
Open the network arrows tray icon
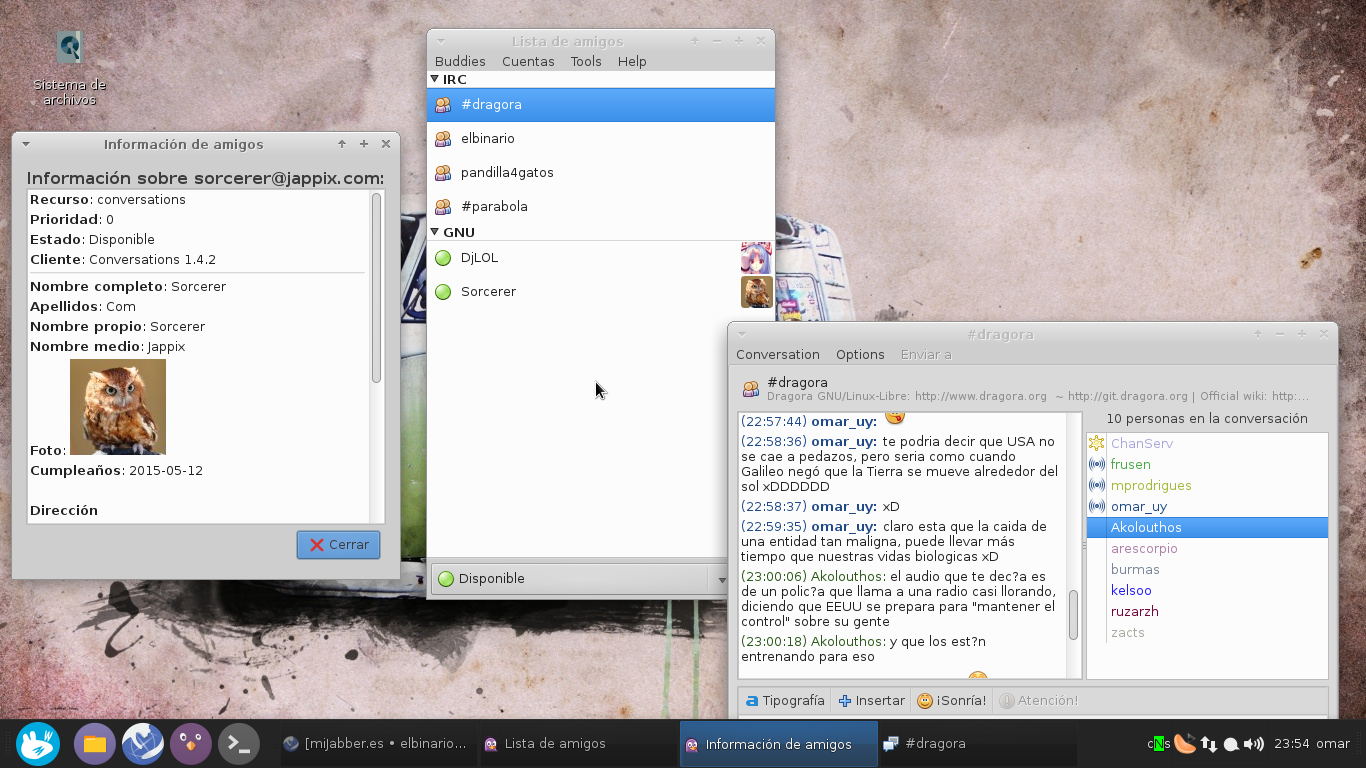coord(1209,744)
